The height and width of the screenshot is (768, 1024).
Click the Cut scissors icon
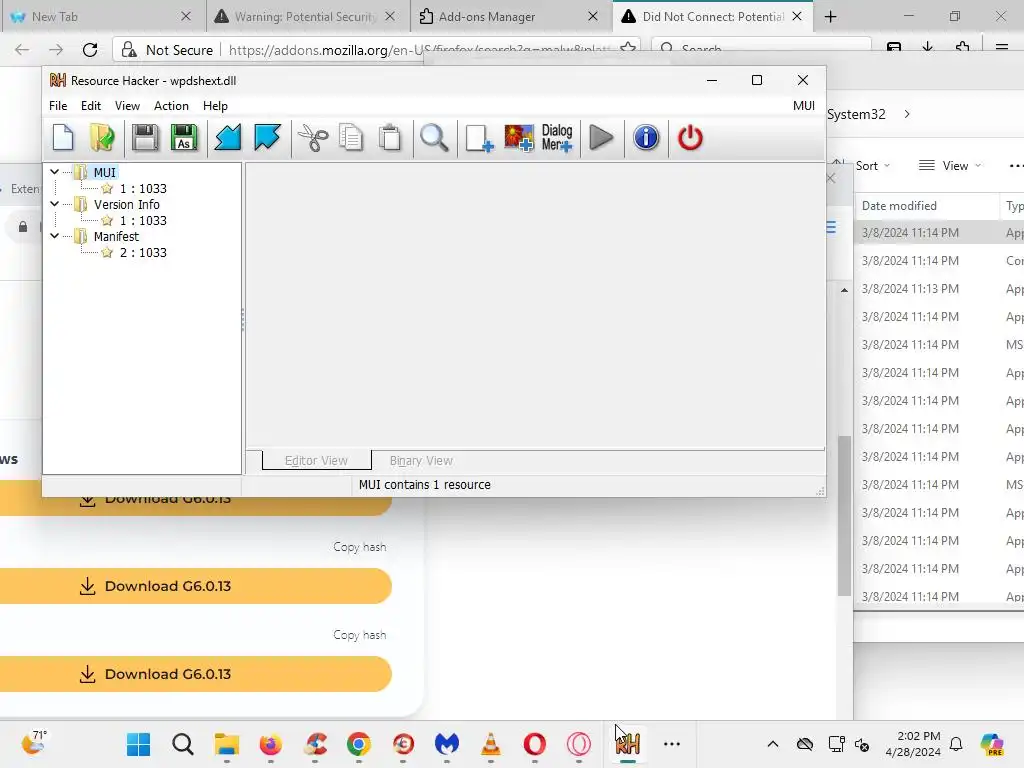tap(313, 138)
